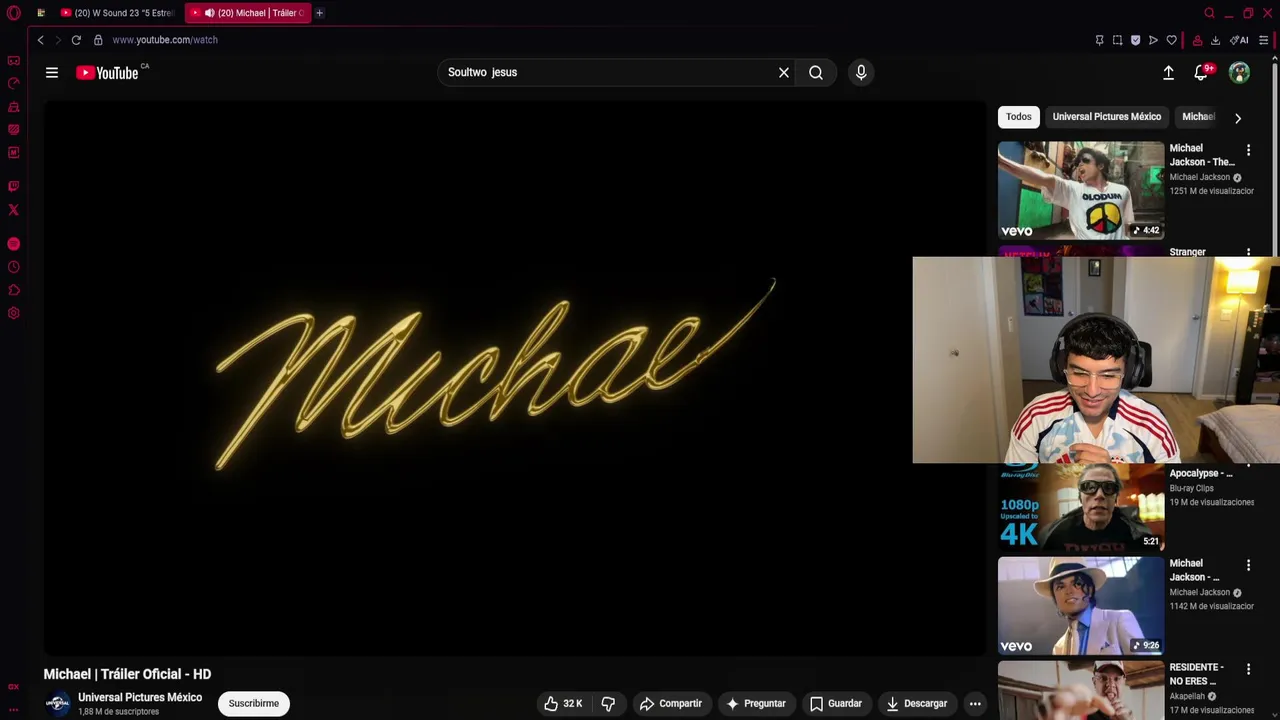Filter by Universal Pictures México chip
Image resolution: width=1280 pixels, height=720 pixels.
pyautogui.click(x=1107, y=117)
